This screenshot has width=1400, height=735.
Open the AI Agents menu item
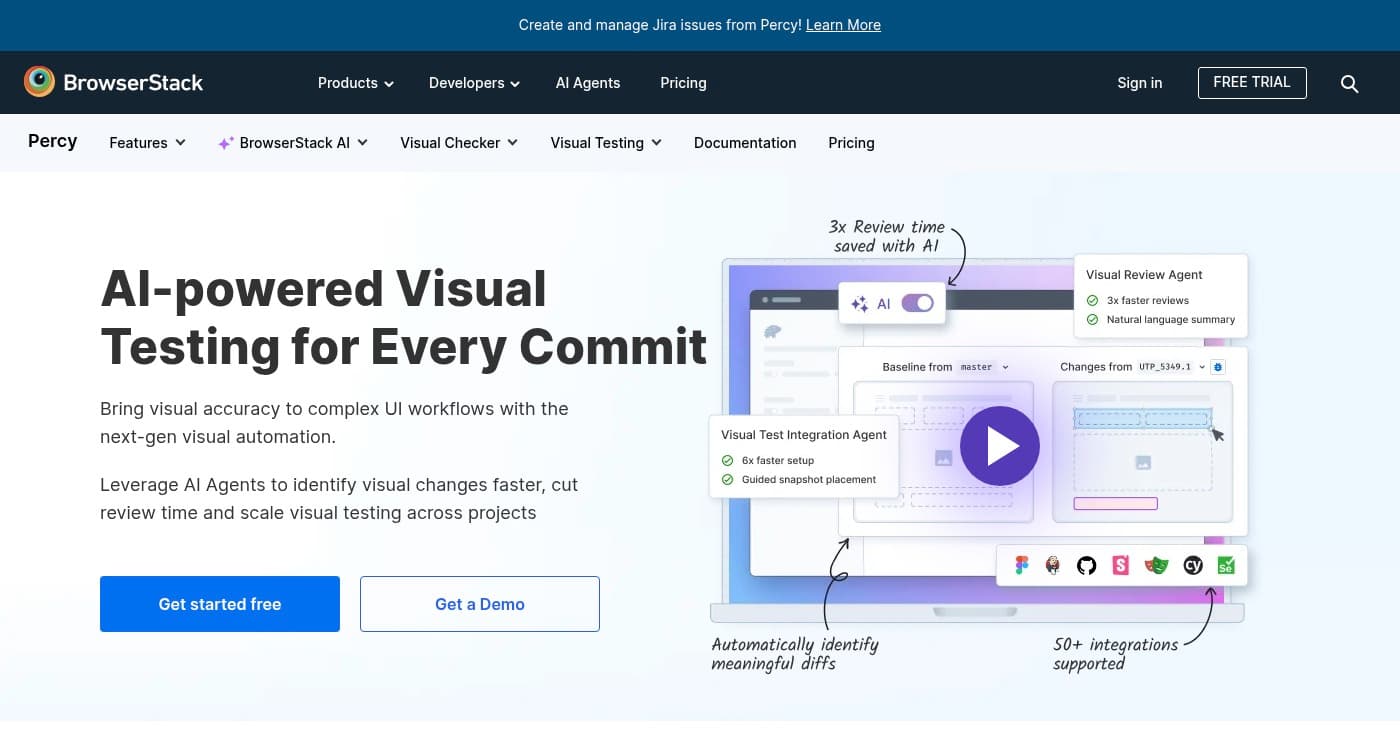click(588, 83)
